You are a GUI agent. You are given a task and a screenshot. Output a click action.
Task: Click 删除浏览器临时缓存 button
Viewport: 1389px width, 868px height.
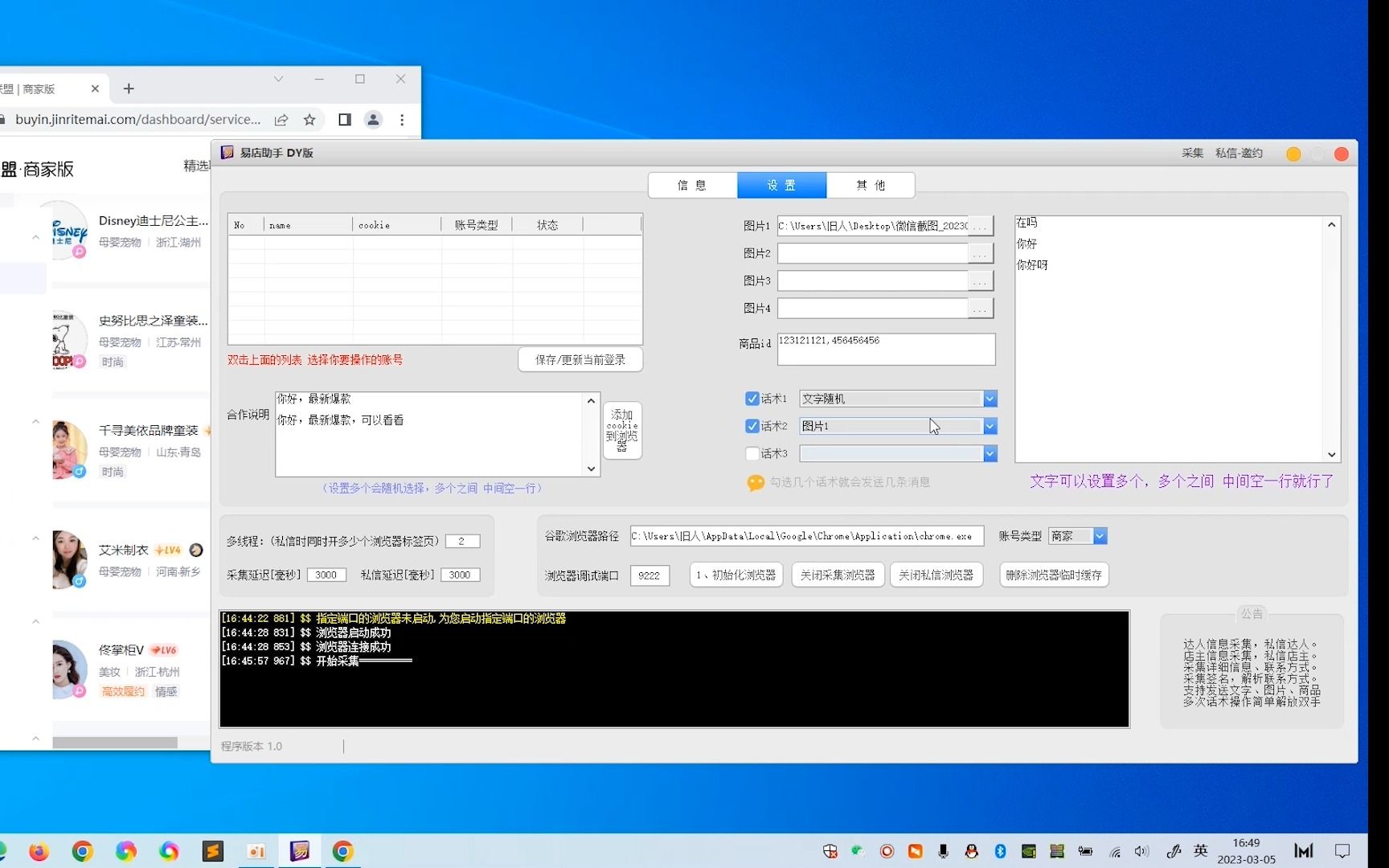point(1054,575)
